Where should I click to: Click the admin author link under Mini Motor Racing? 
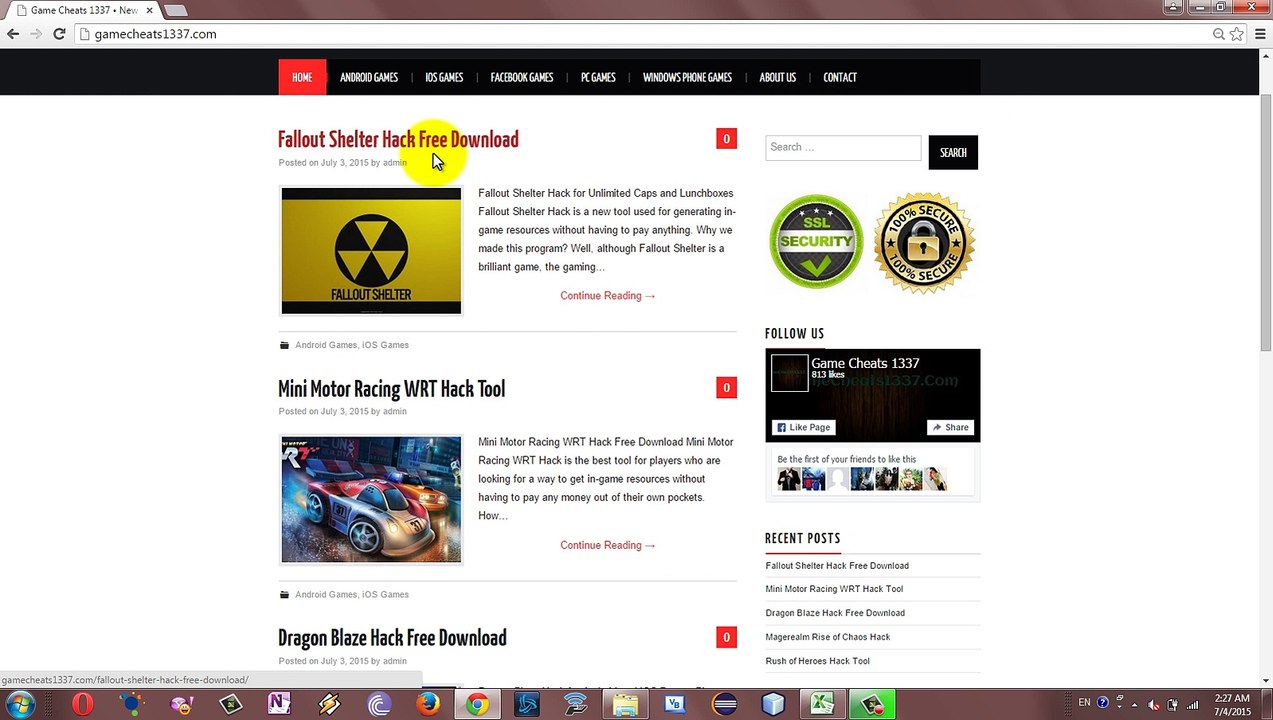(394, 411)
